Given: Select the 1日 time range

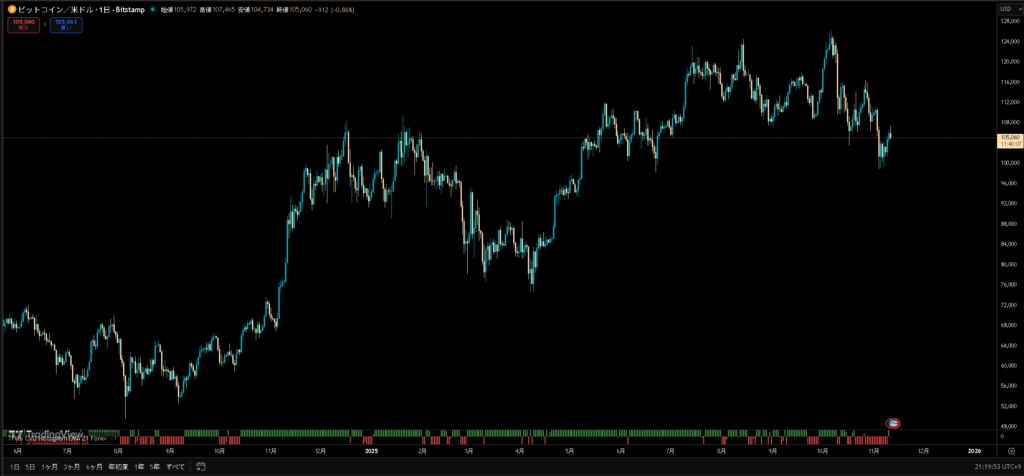Looking at the screenshot, I should pos(13,467).
